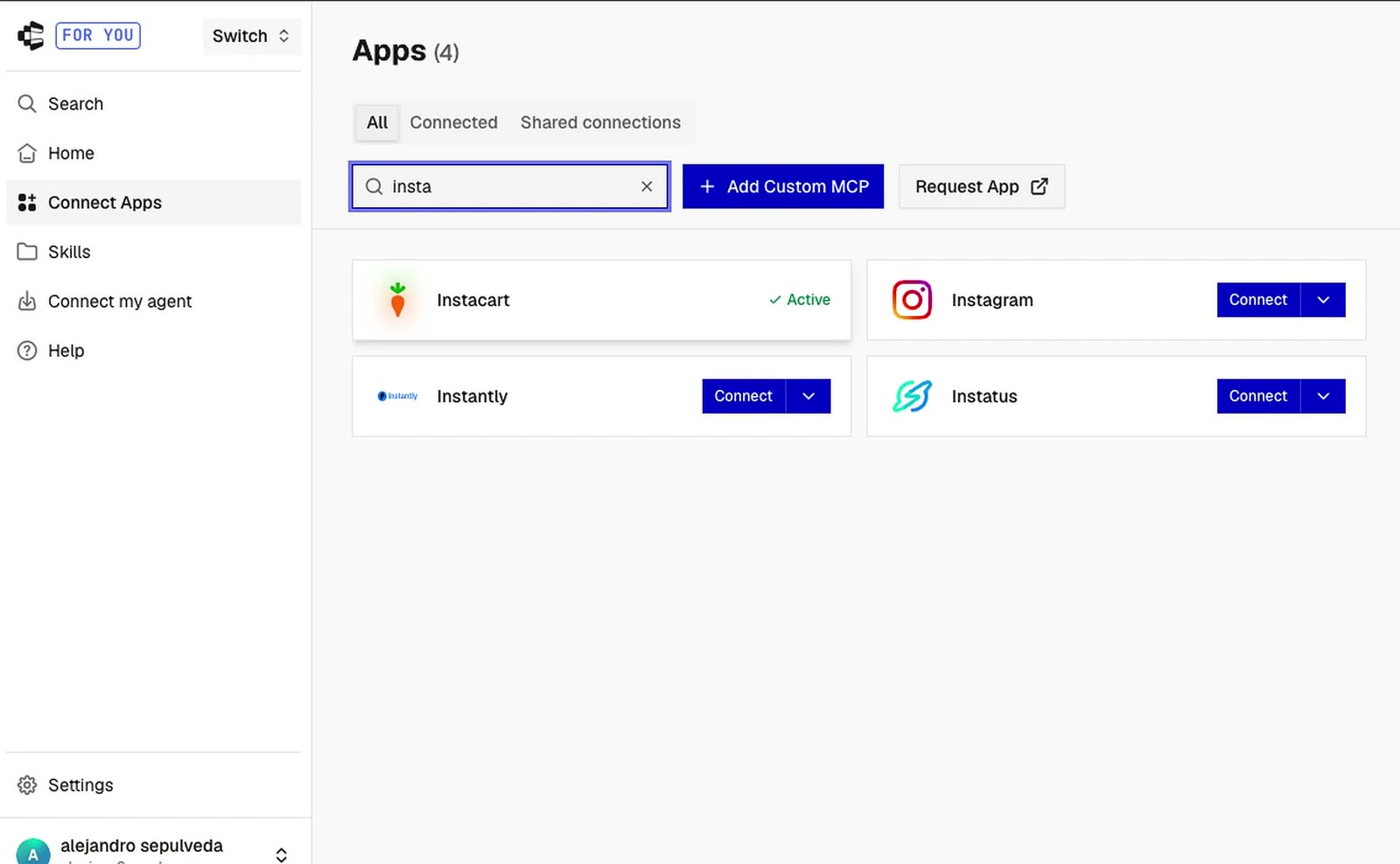Click the app logo in the sidebar header
This screenshot has width=1400, height=864.
(x=31, y=36)
